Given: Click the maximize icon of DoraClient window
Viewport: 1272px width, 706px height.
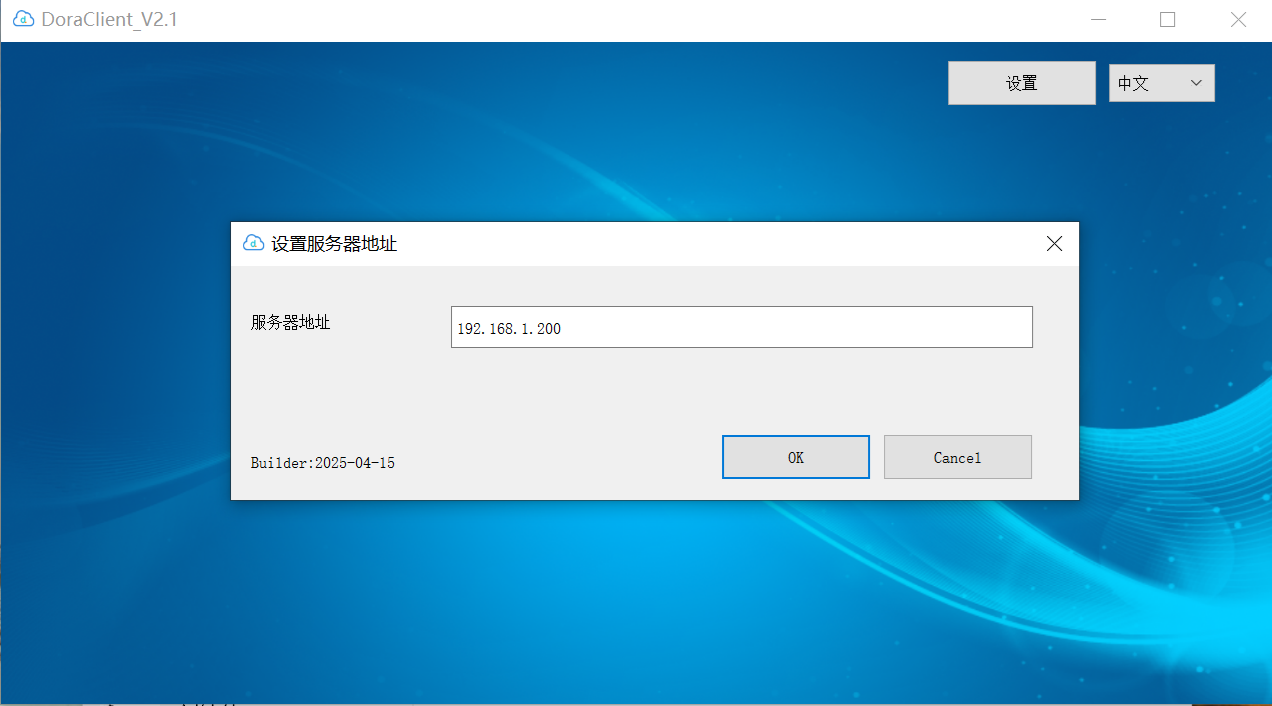Looking at the screenshot, I should tap(1167, 19).
